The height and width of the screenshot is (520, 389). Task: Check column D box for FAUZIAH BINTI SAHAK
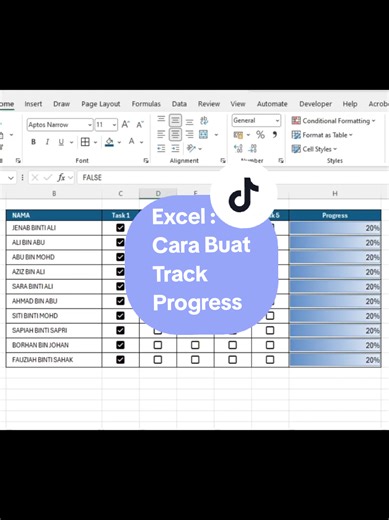[158, 360]
